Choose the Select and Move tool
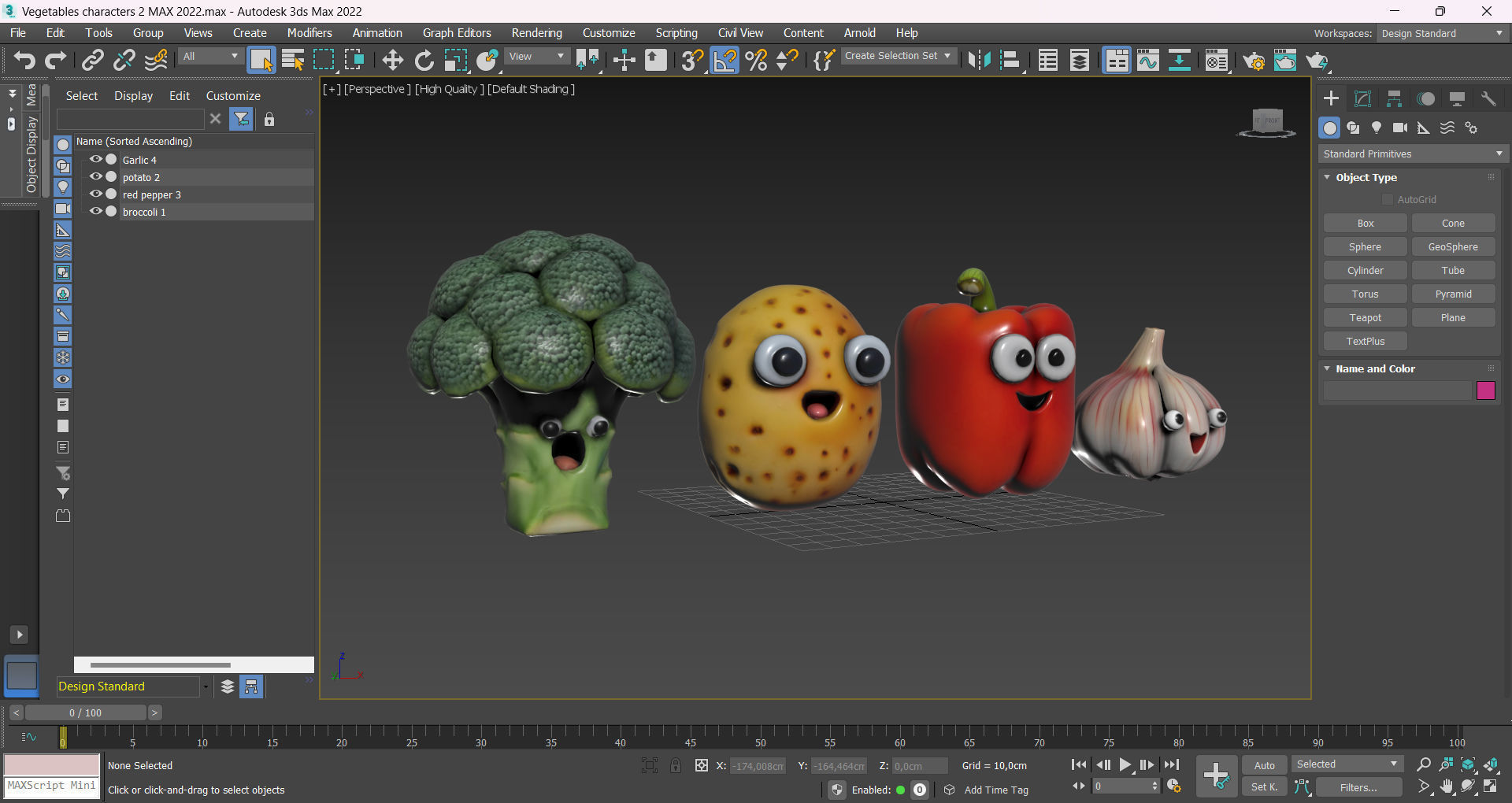This screenshot has width=1512, height=803. click(392, 60)
